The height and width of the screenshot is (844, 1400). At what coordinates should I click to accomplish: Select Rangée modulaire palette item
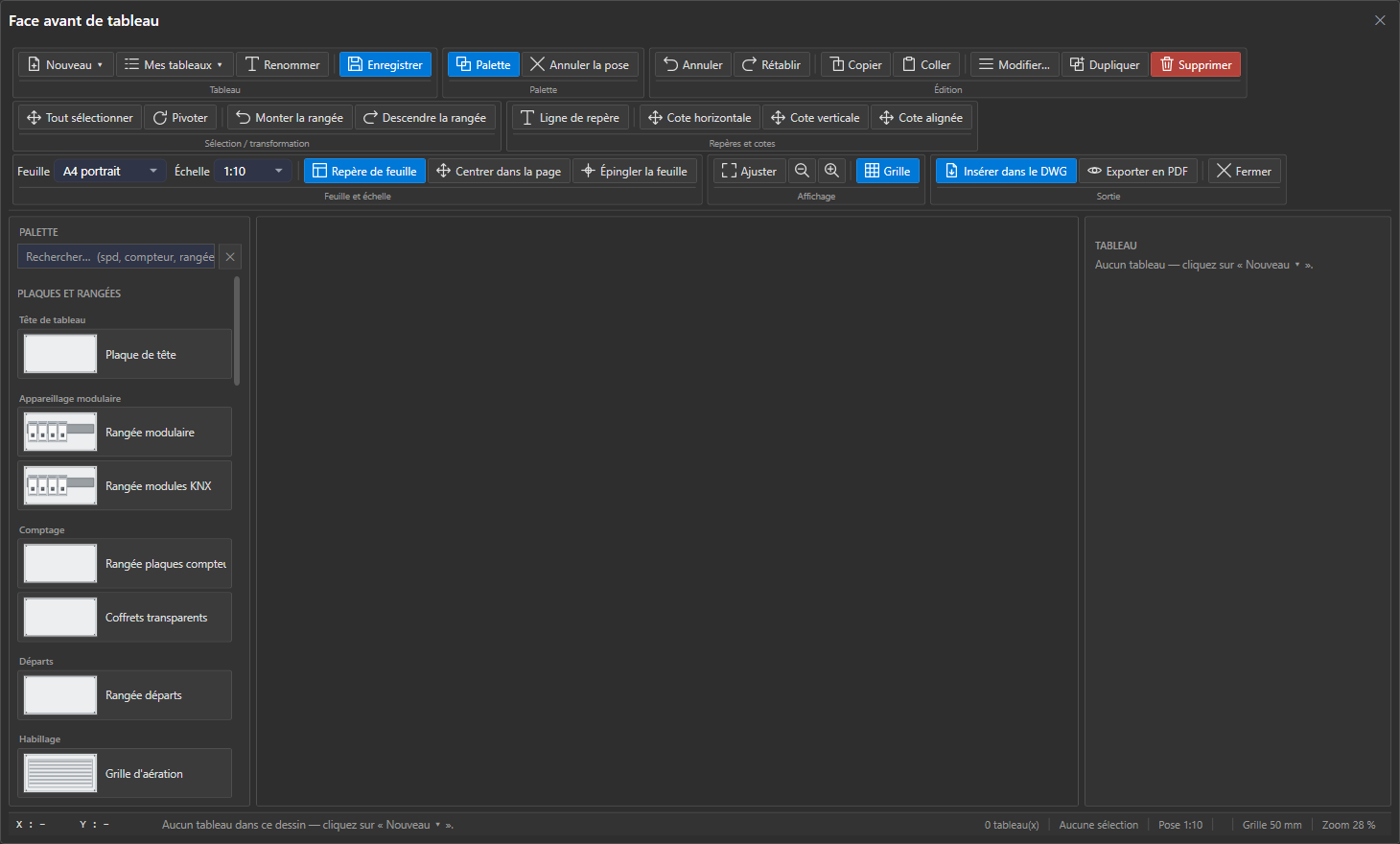point(125,432)
